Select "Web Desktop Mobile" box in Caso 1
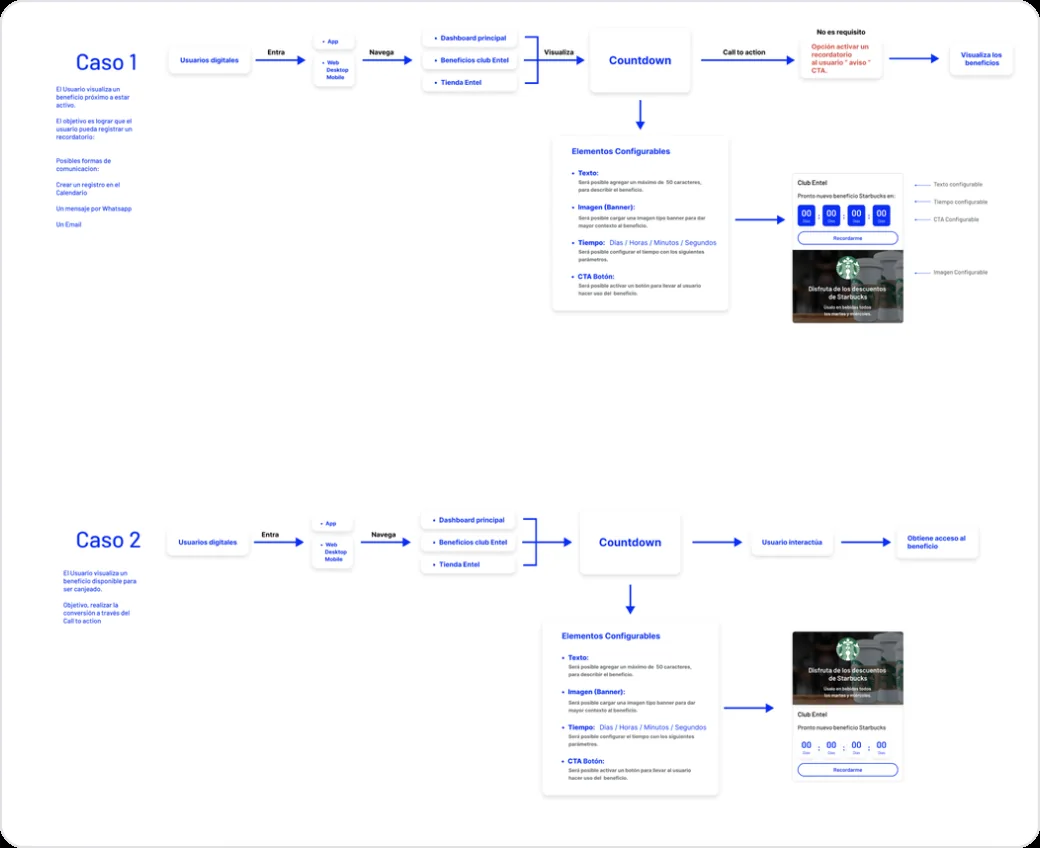Viewport: 1040px width, 848px height. pyautogui.click(x=335, y=70)
